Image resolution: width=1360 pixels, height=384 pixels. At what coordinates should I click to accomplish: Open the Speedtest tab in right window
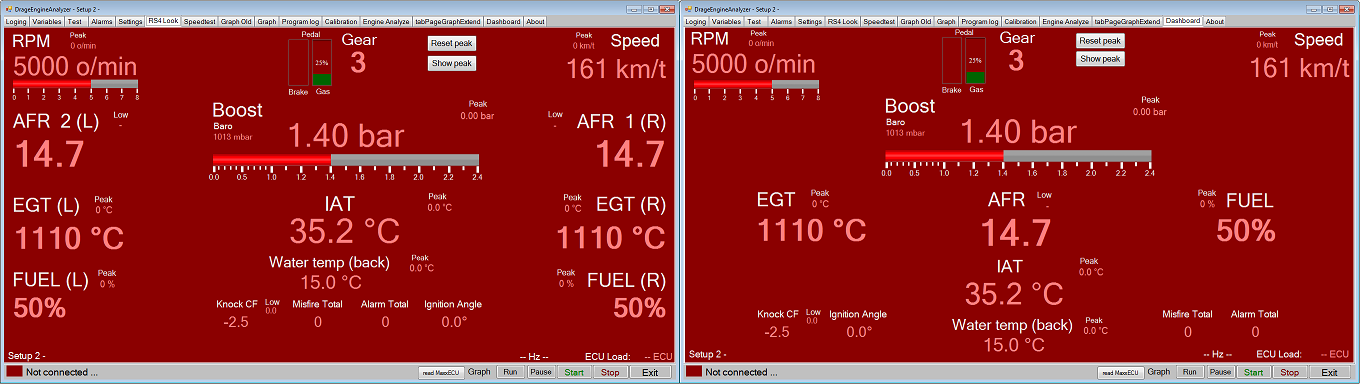[x=879, y=21]
